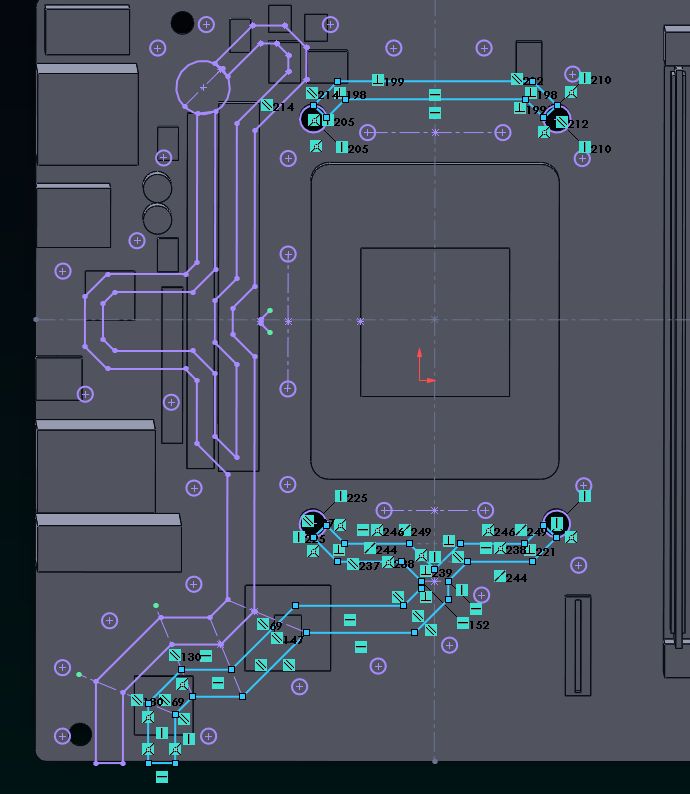Select horizontal relation icon below the board's bottom edge
The height and width of the screenshot is (794, 690).
coord(161,776)
